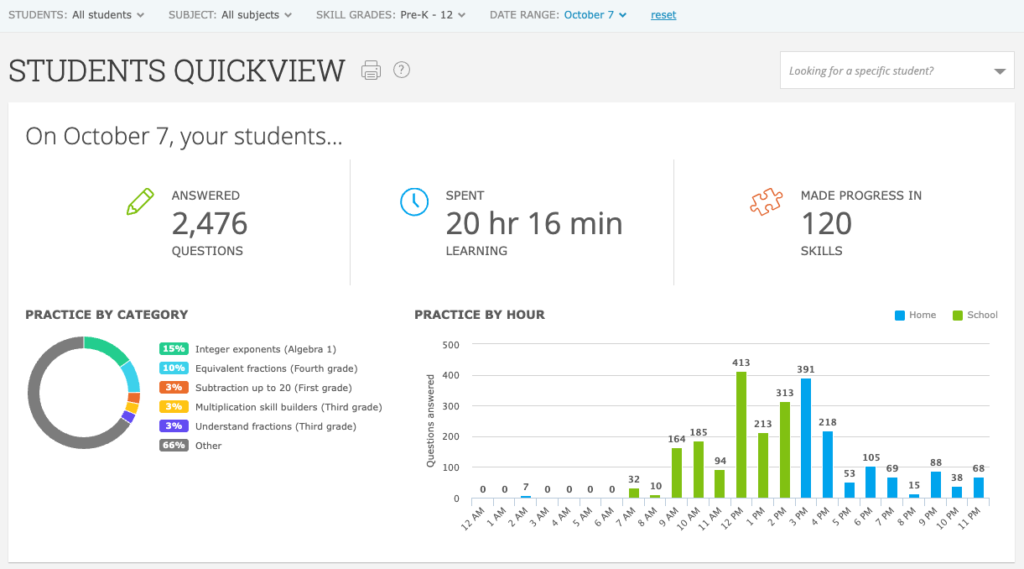Click the 15% Integer exponents badge
Image resolution: width=1024 pixels, height=569 pixels.
pos(174,349)
